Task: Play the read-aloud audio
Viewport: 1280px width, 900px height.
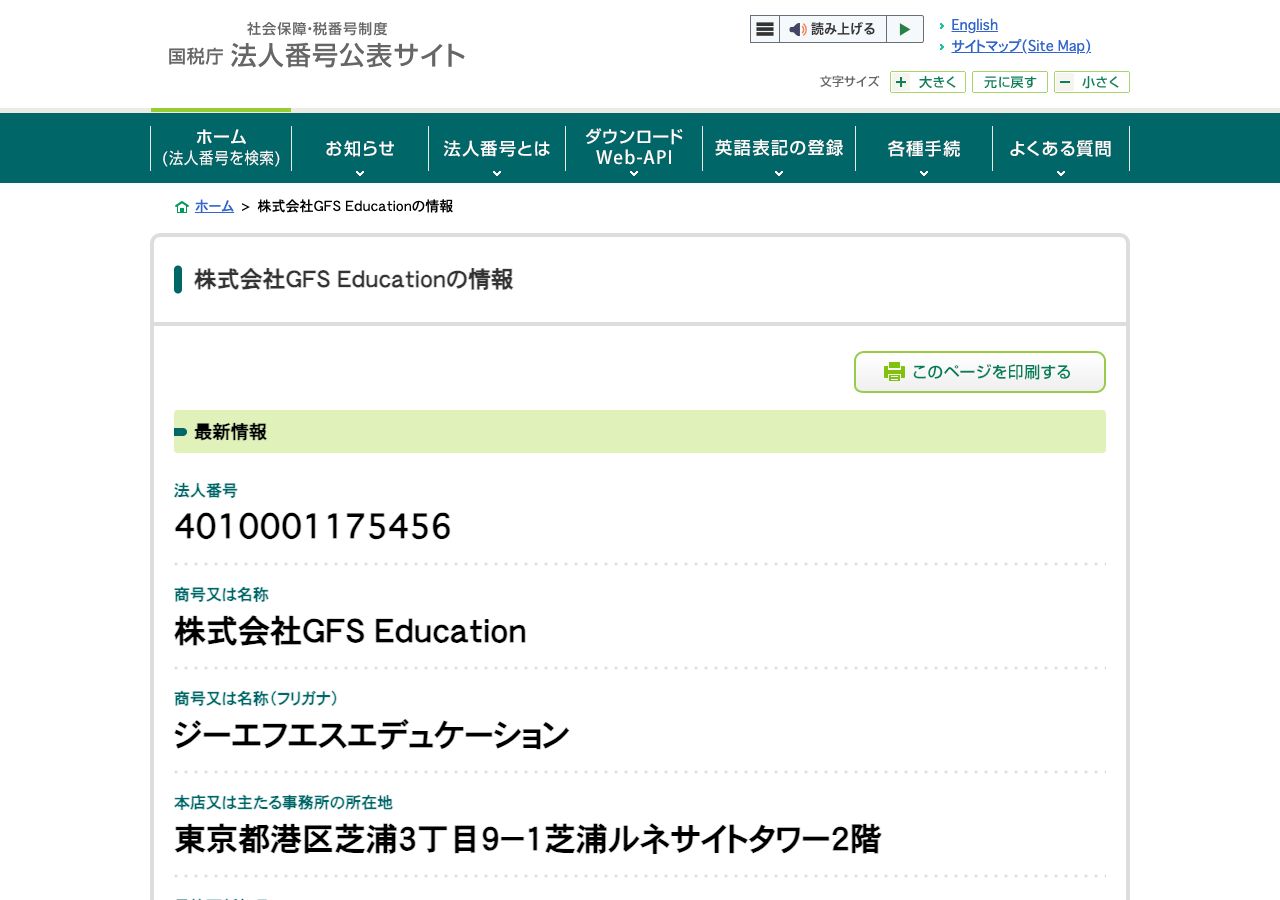Action: point(905,29)
